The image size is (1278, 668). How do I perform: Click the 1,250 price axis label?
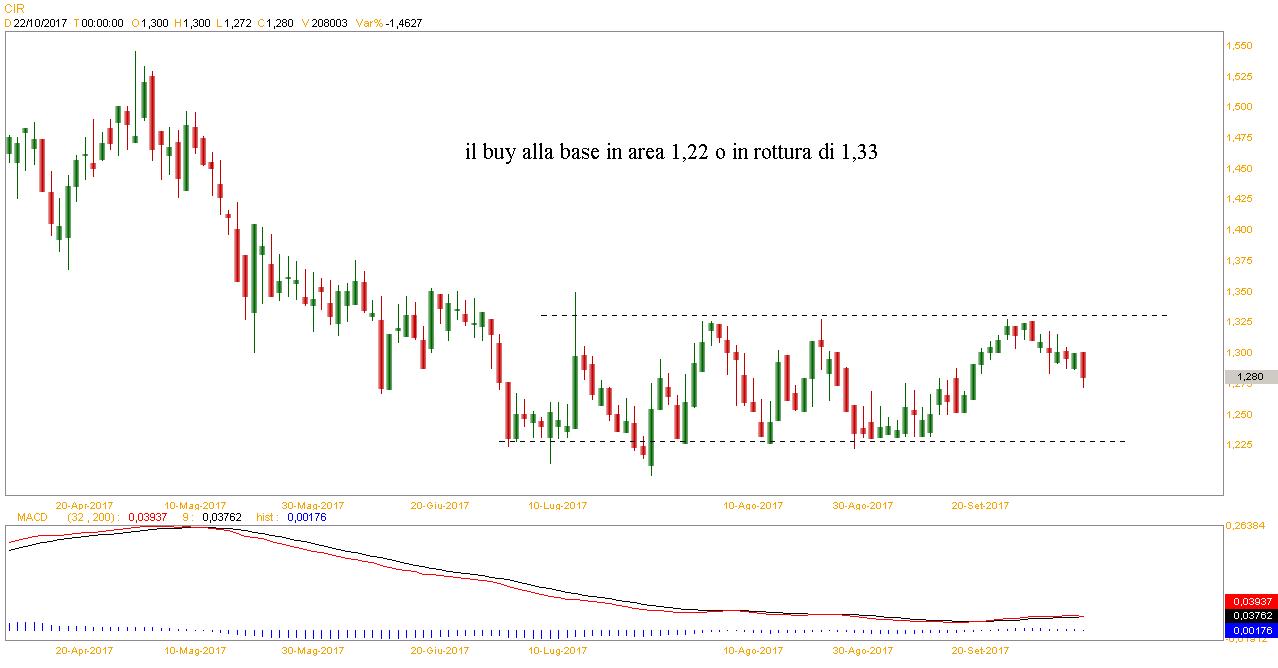[1241, 414]
